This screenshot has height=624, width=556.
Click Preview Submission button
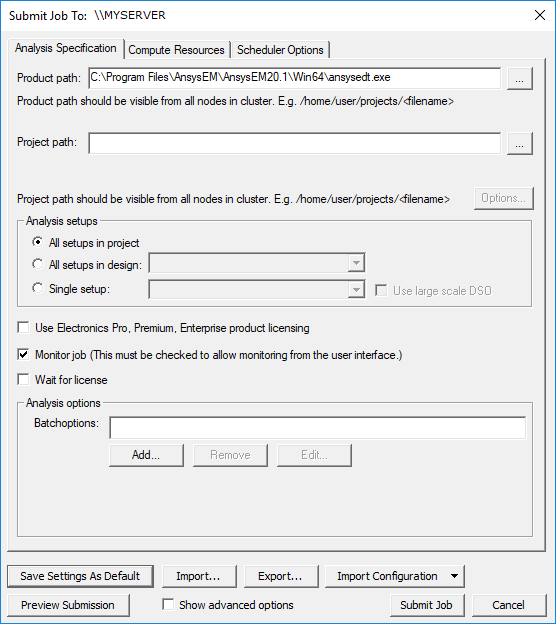(68, 605)
